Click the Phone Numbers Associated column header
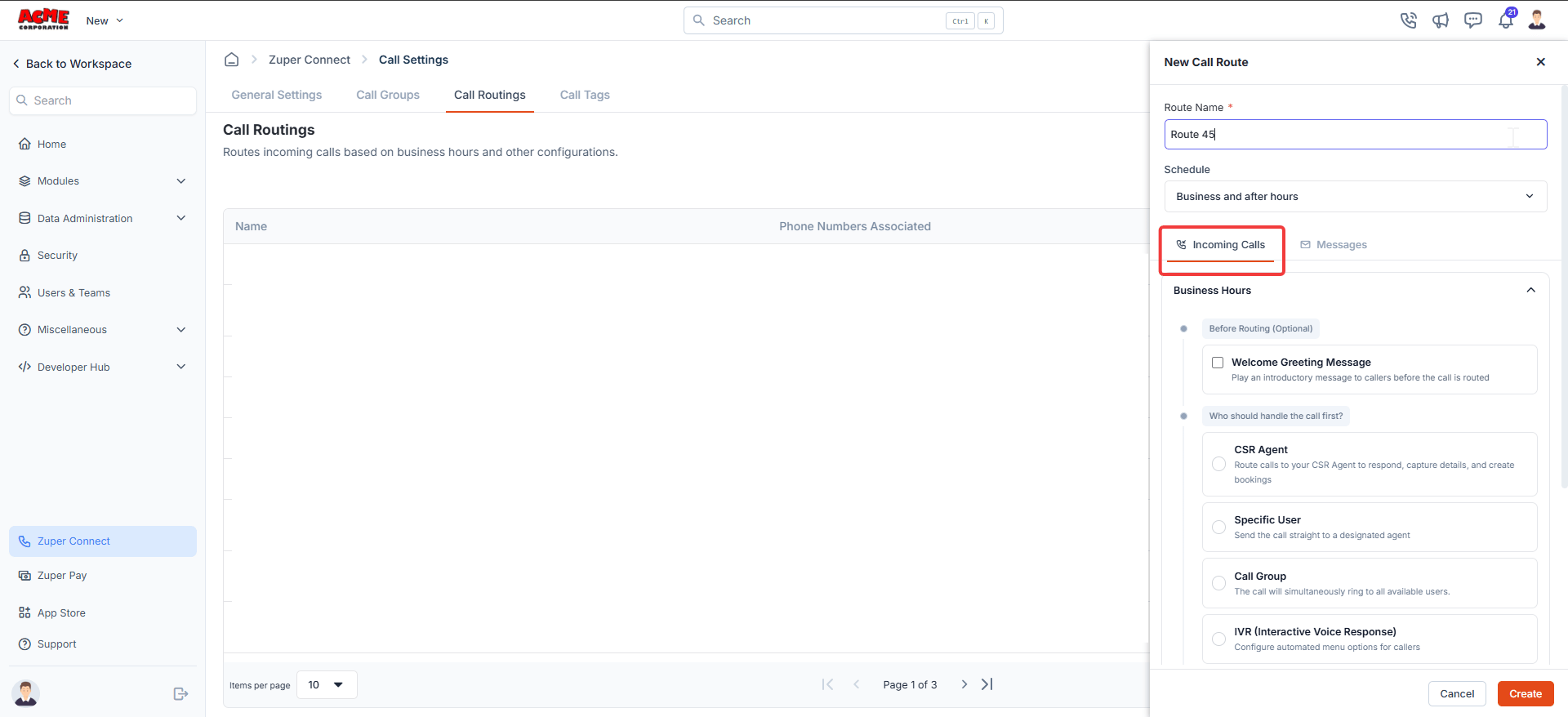This screenshot has width=1568, height=717. [855, 226]
